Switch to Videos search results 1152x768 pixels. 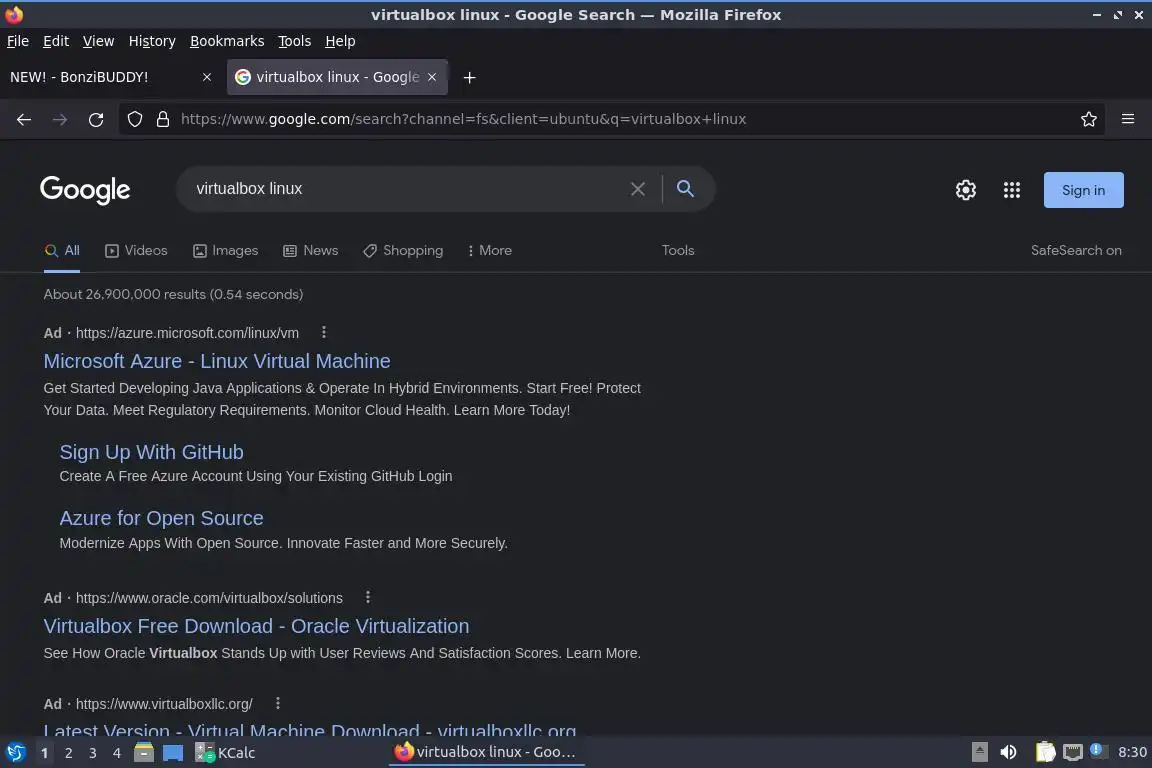pyautogui.click(x=137, y=251)
